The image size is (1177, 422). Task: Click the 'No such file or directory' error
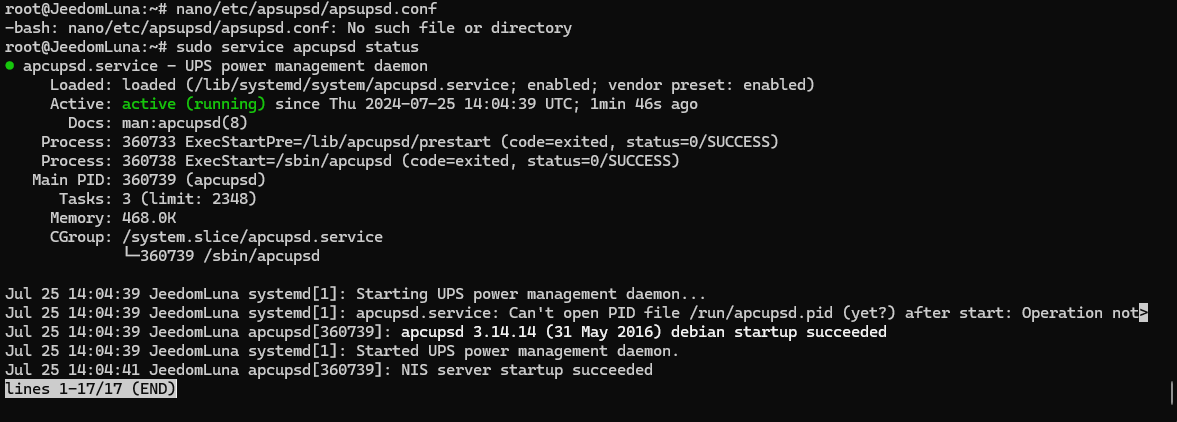[x=470, y=28]
